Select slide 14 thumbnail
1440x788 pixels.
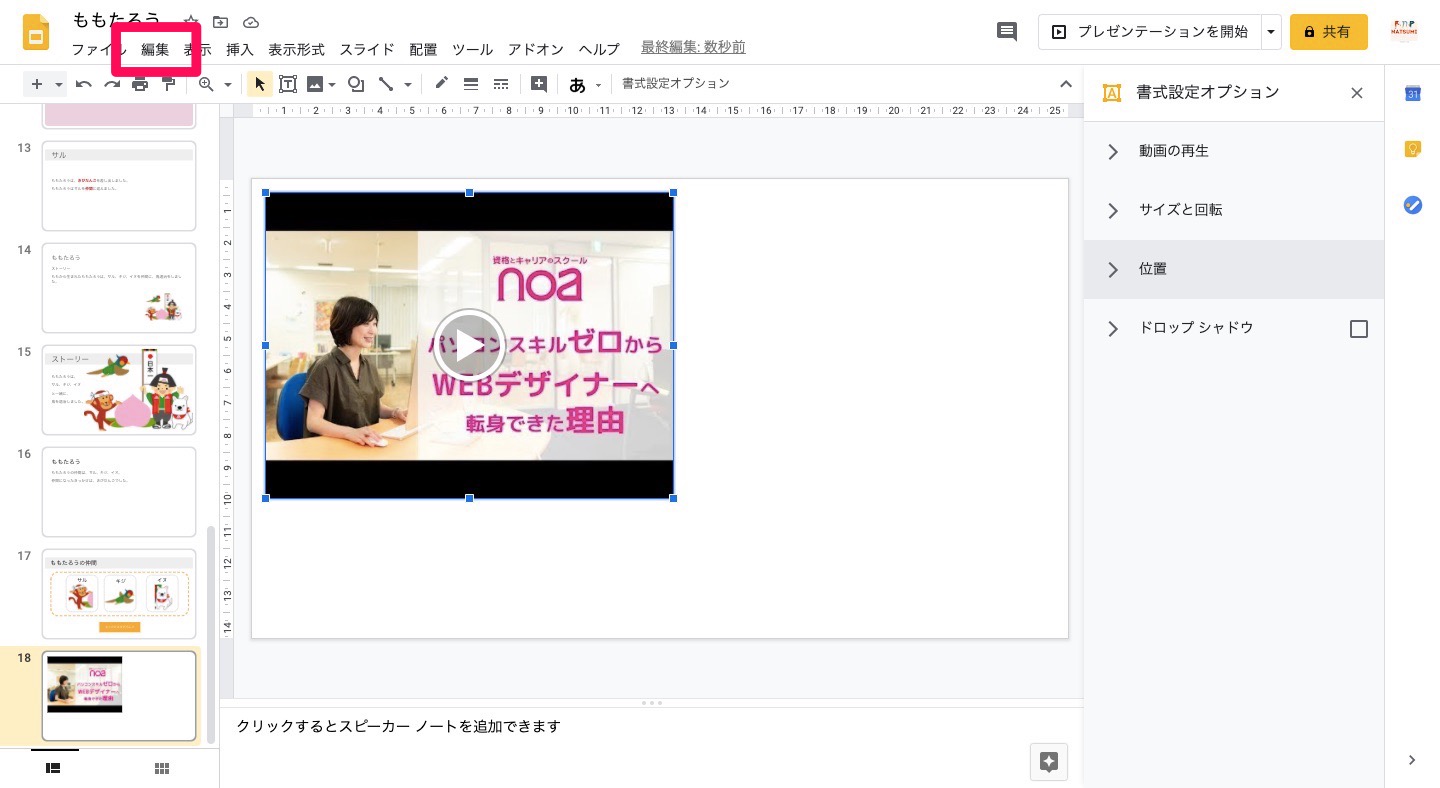[x=119, y=288]
